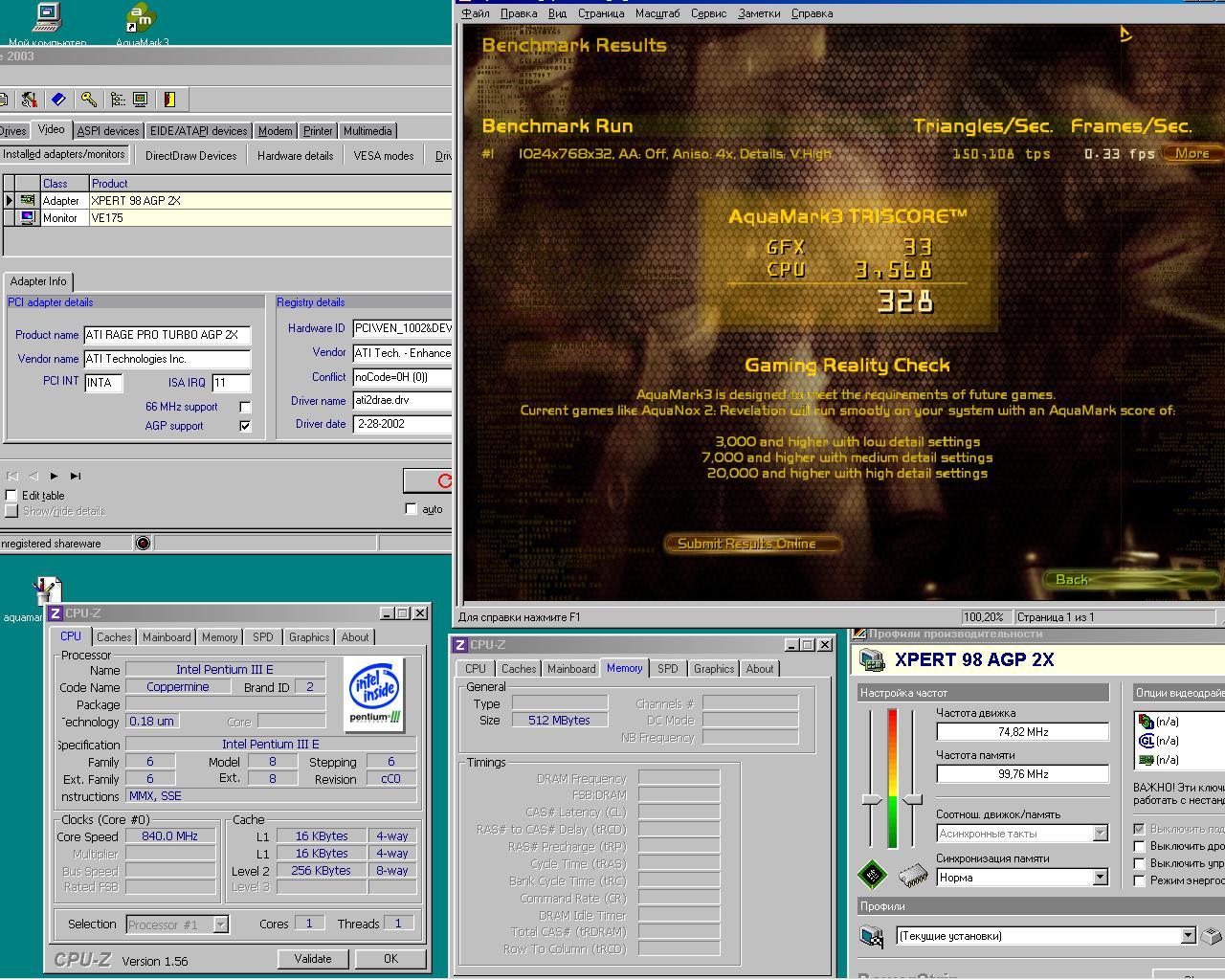This screenshot has height=980, width=1225.
Task: Toggle the auto checkbox
Action: pos(412,508)
